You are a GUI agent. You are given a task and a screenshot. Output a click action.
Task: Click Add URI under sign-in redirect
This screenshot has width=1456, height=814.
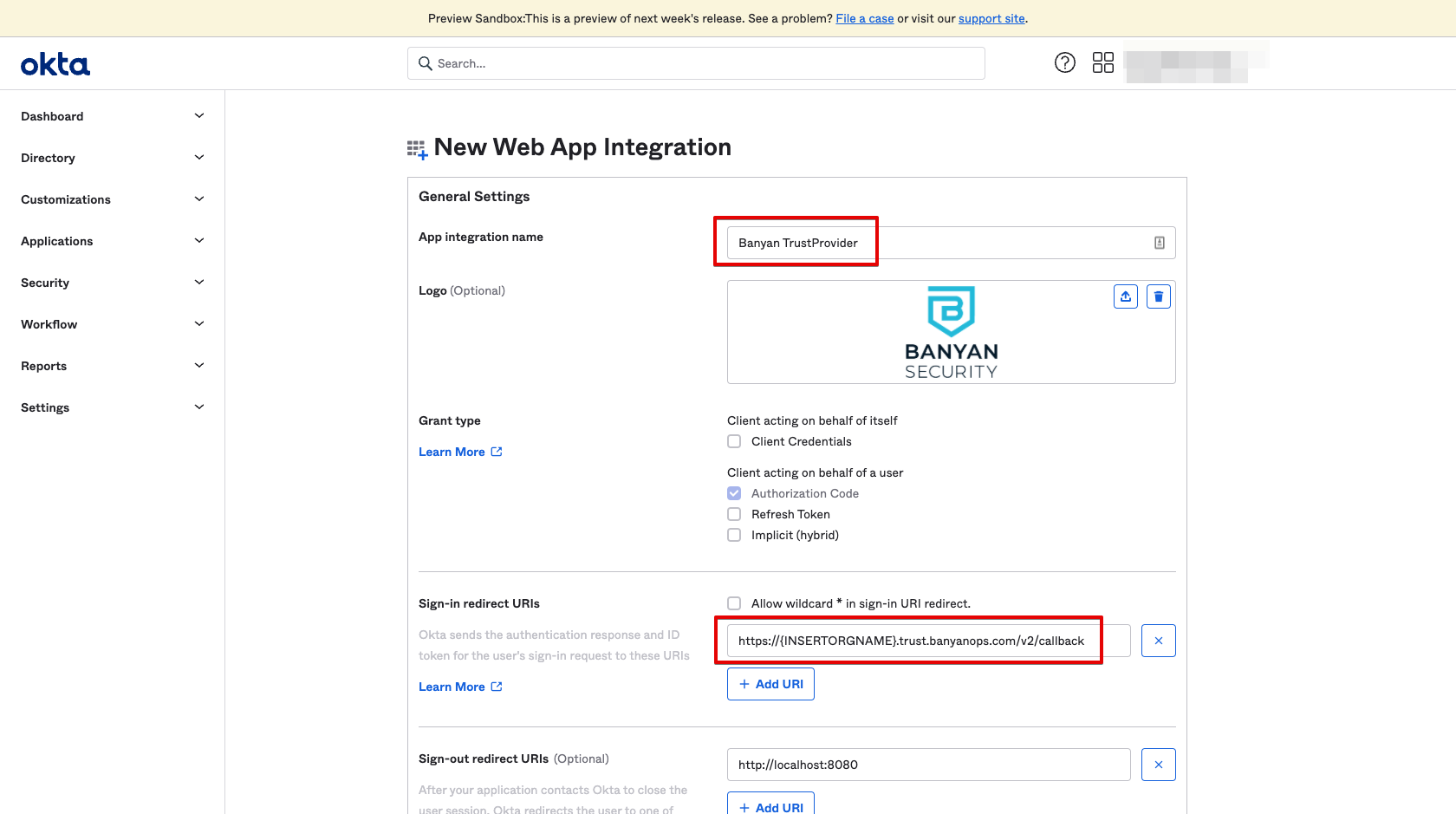click(x=770, y=684)
